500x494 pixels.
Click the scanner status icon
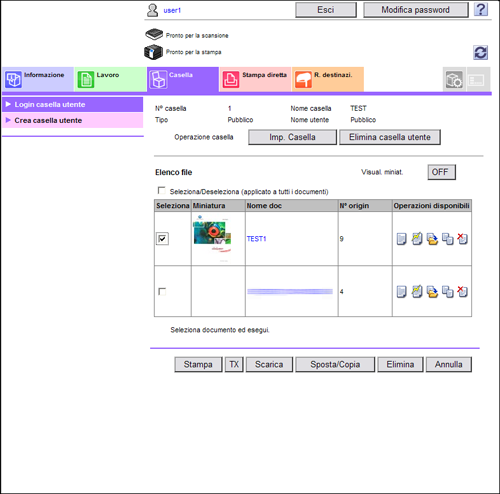click(x=154, y=34)
